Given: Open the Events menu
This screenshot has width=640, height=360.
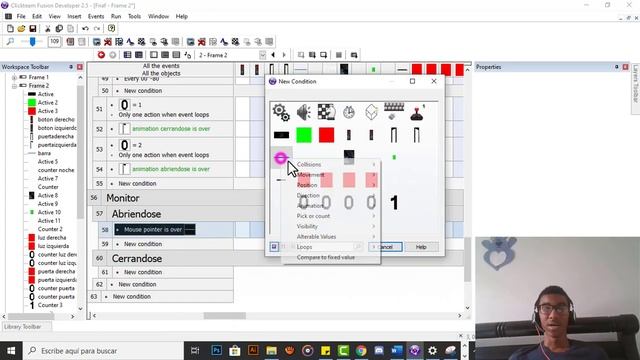Looking at the screenshot, I should click(x=96, y=16).
